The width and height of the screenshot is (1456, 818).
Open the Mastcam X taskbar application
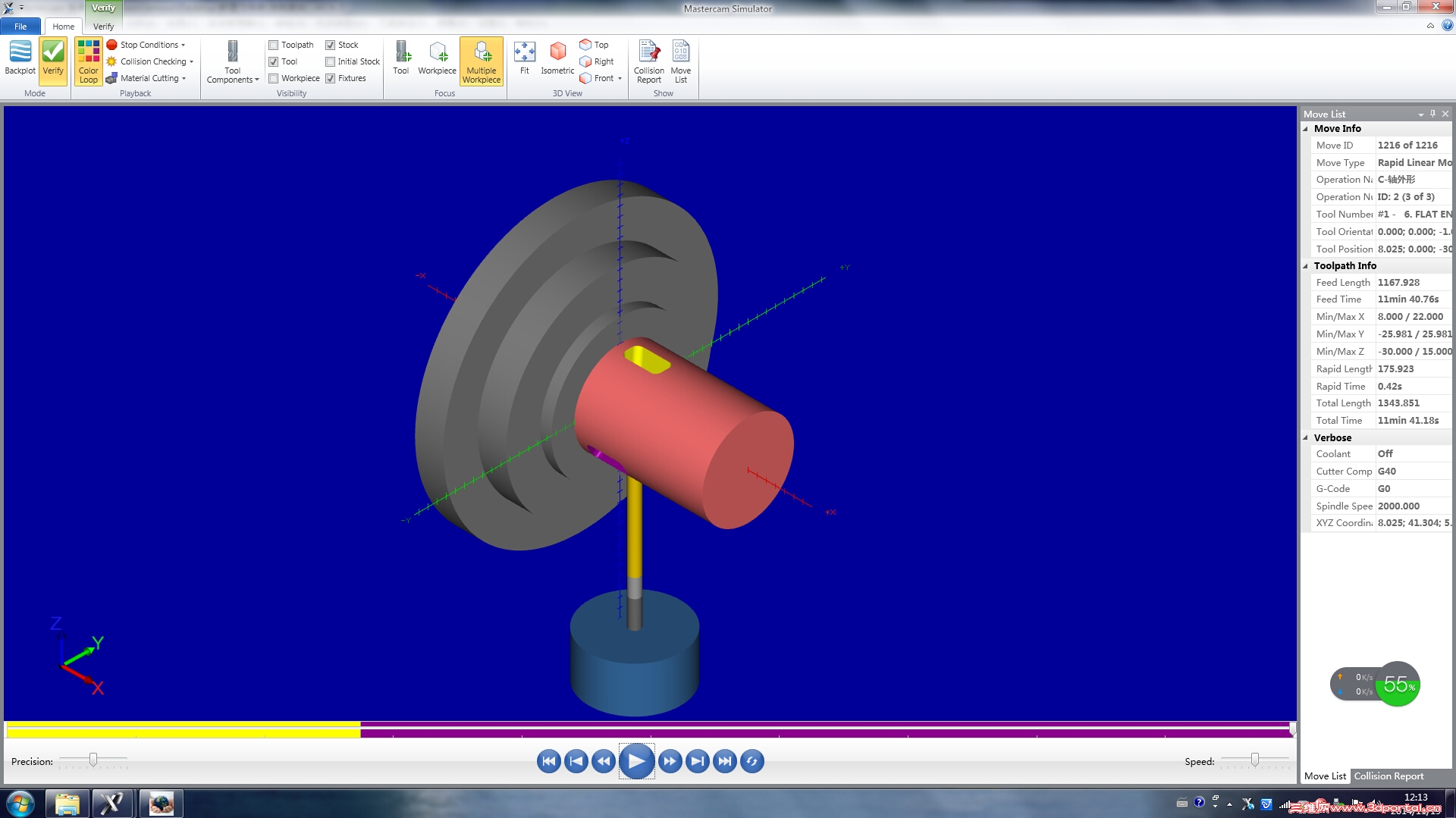point(112,804)
